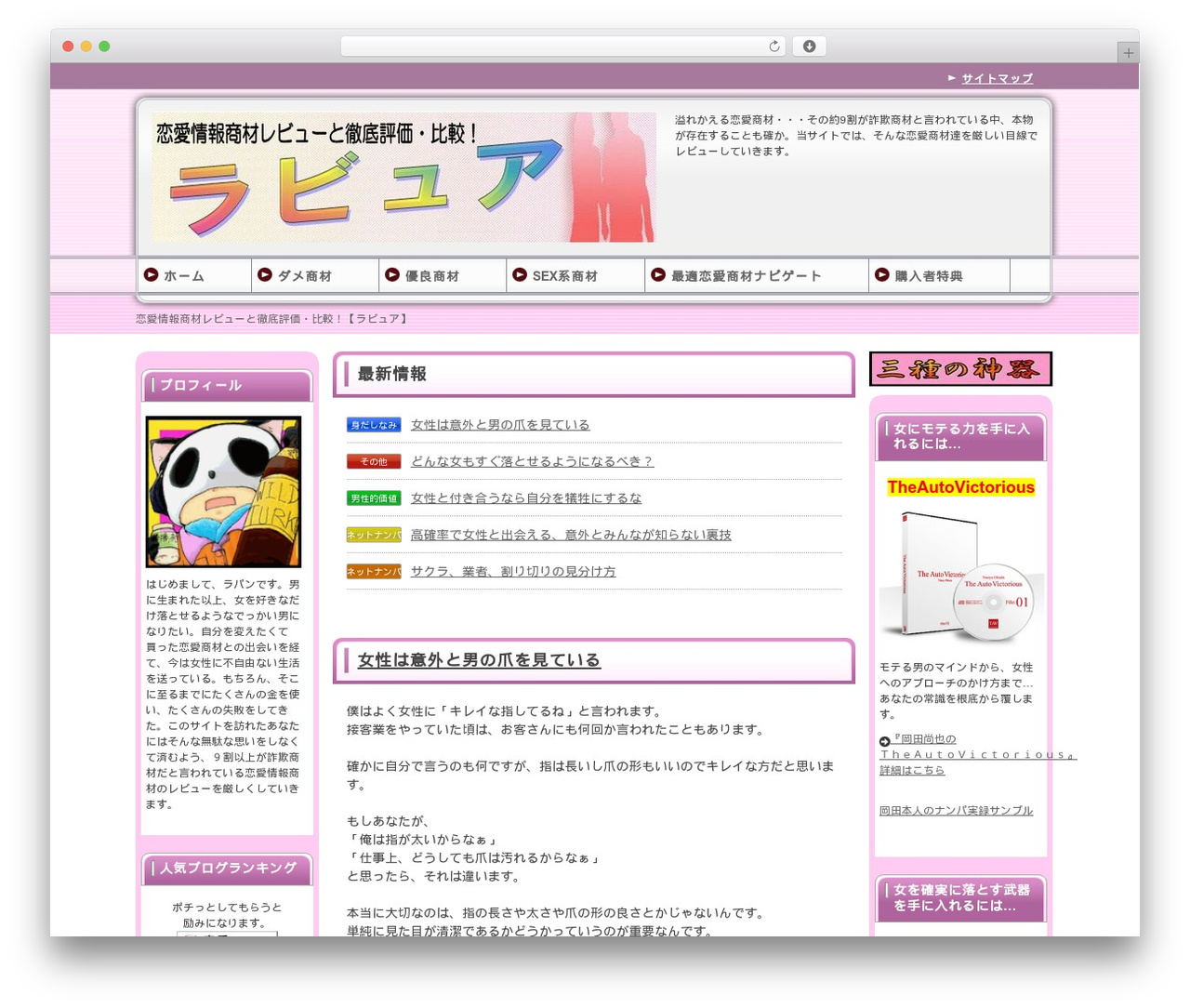Click the play icon beside ホーム
Screen dimensions: 1190x1008
[151, 274]
